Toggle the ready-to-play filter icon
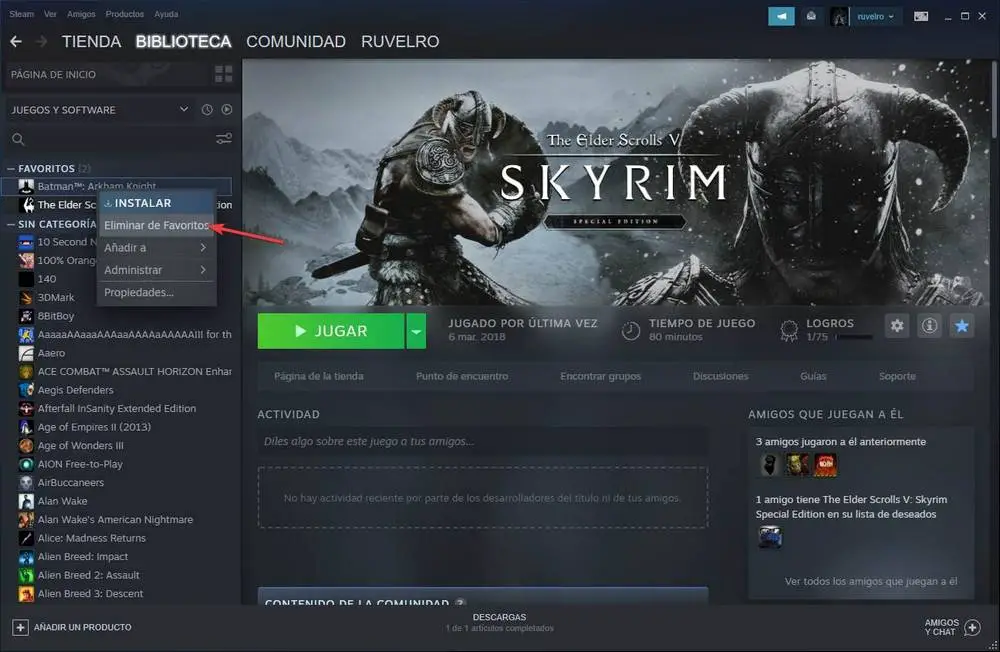The height and width of the screenshot is (652, 1000). [x=226, y=110]
